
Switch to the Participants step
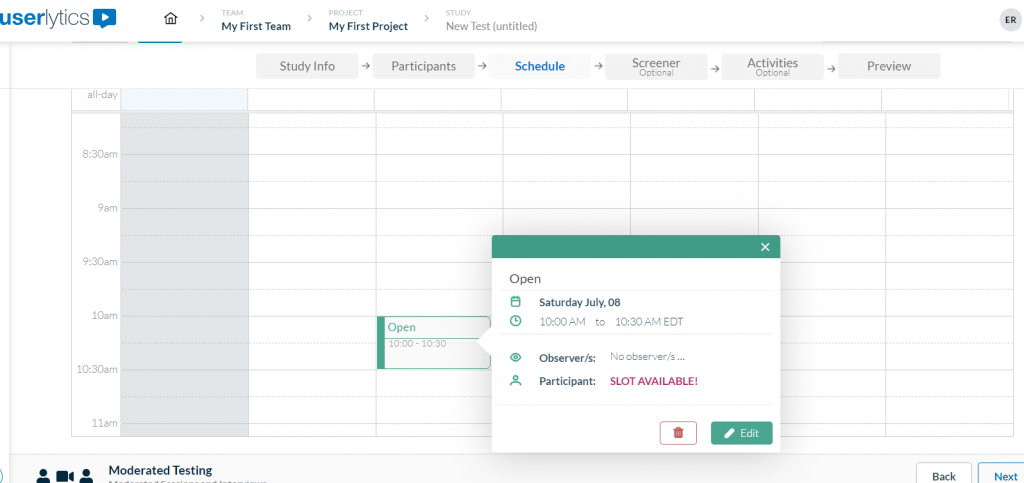pyautogui.click(x=423, y=67)
